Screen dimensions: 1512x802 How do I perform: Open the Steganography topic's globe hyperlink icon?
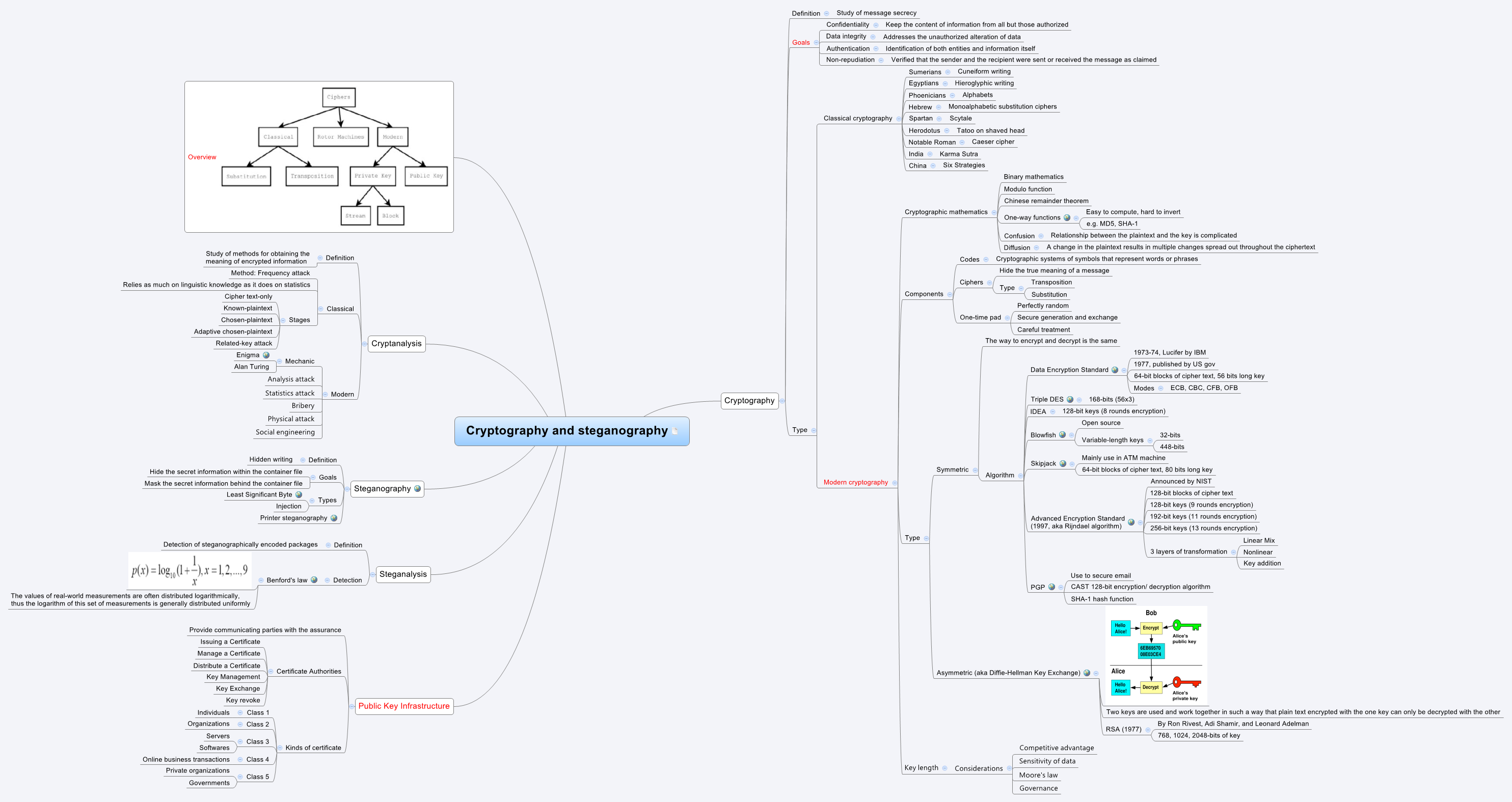[417, 489]
